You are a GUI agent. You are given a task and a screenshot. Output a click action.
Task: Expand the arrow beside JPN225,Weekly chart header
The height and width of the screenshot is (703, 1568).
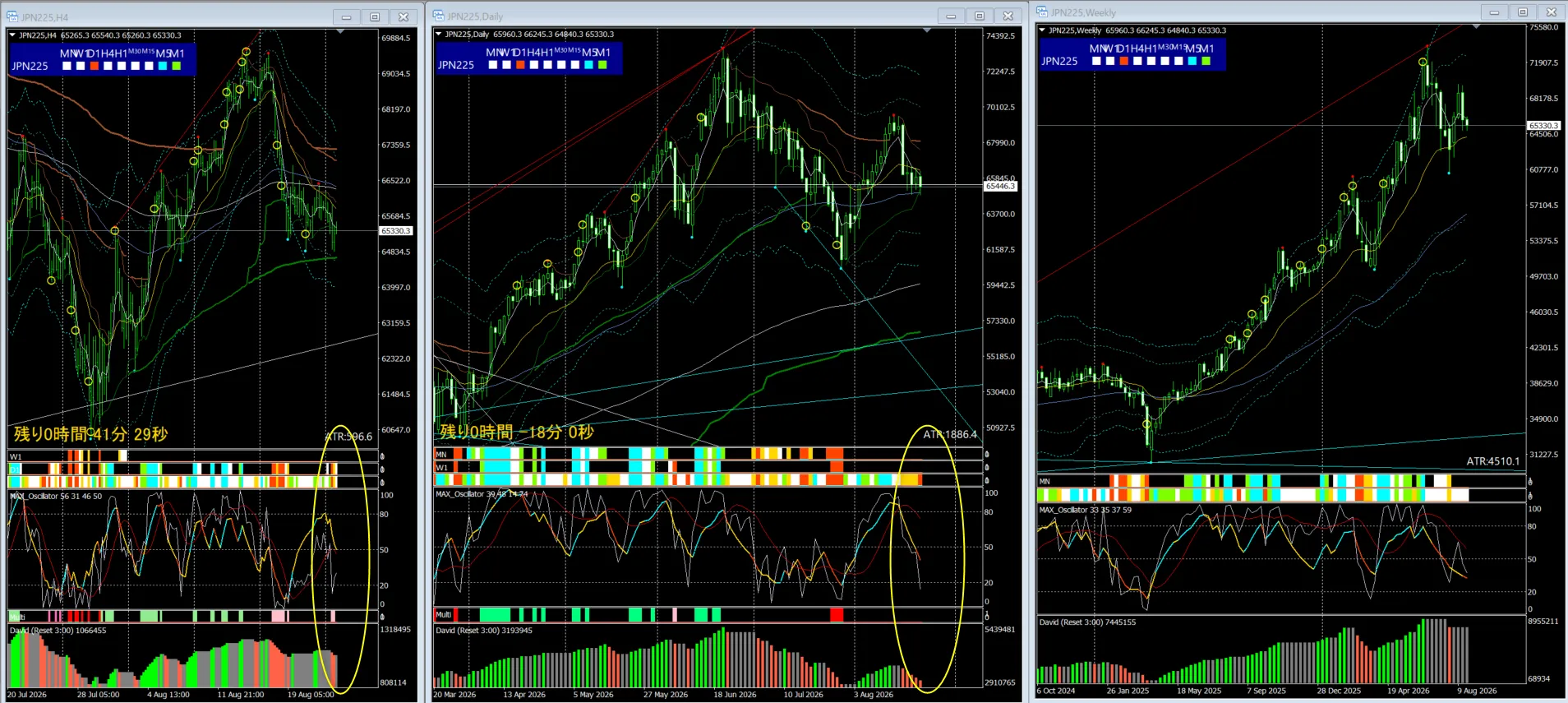tap(1042, 30)
